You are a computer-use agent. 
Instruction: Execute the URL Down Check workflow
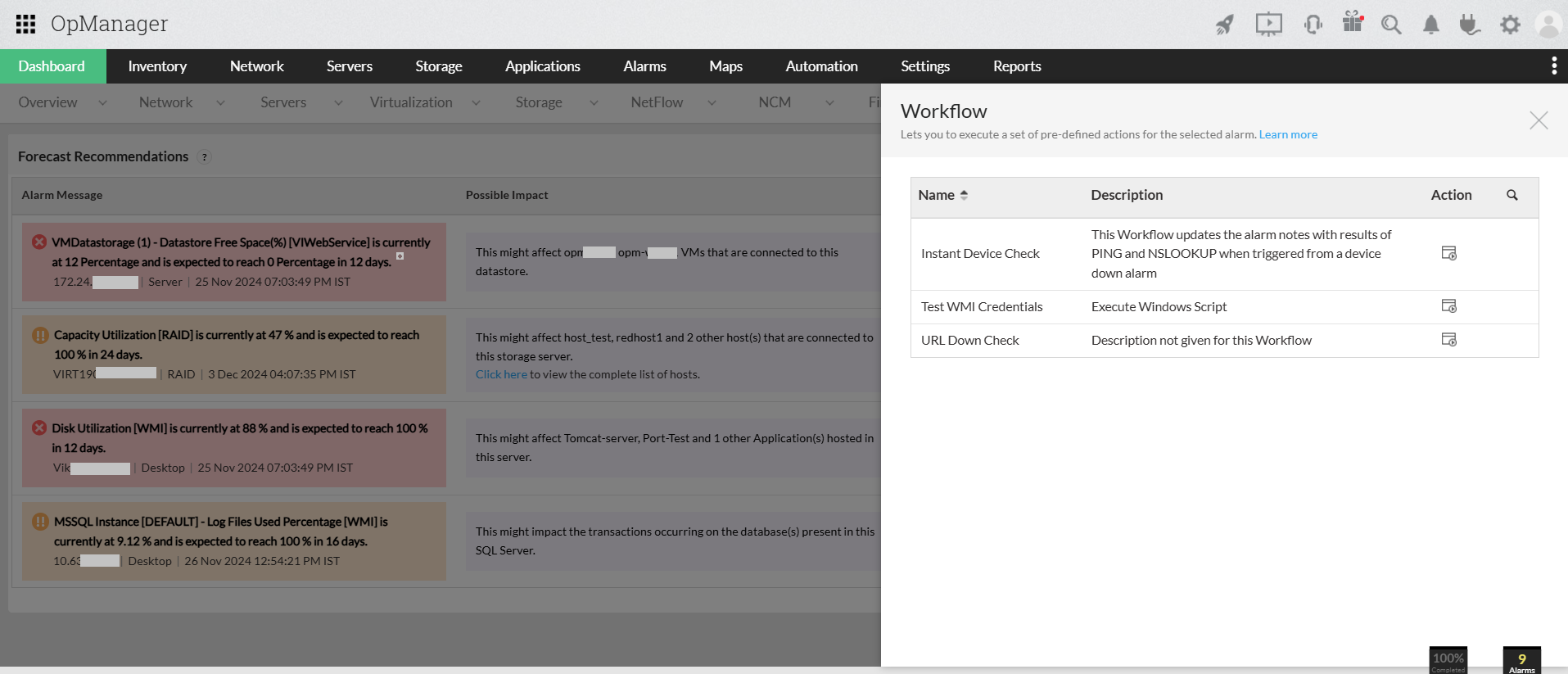pyautogui.click(x=1448, y=340)
